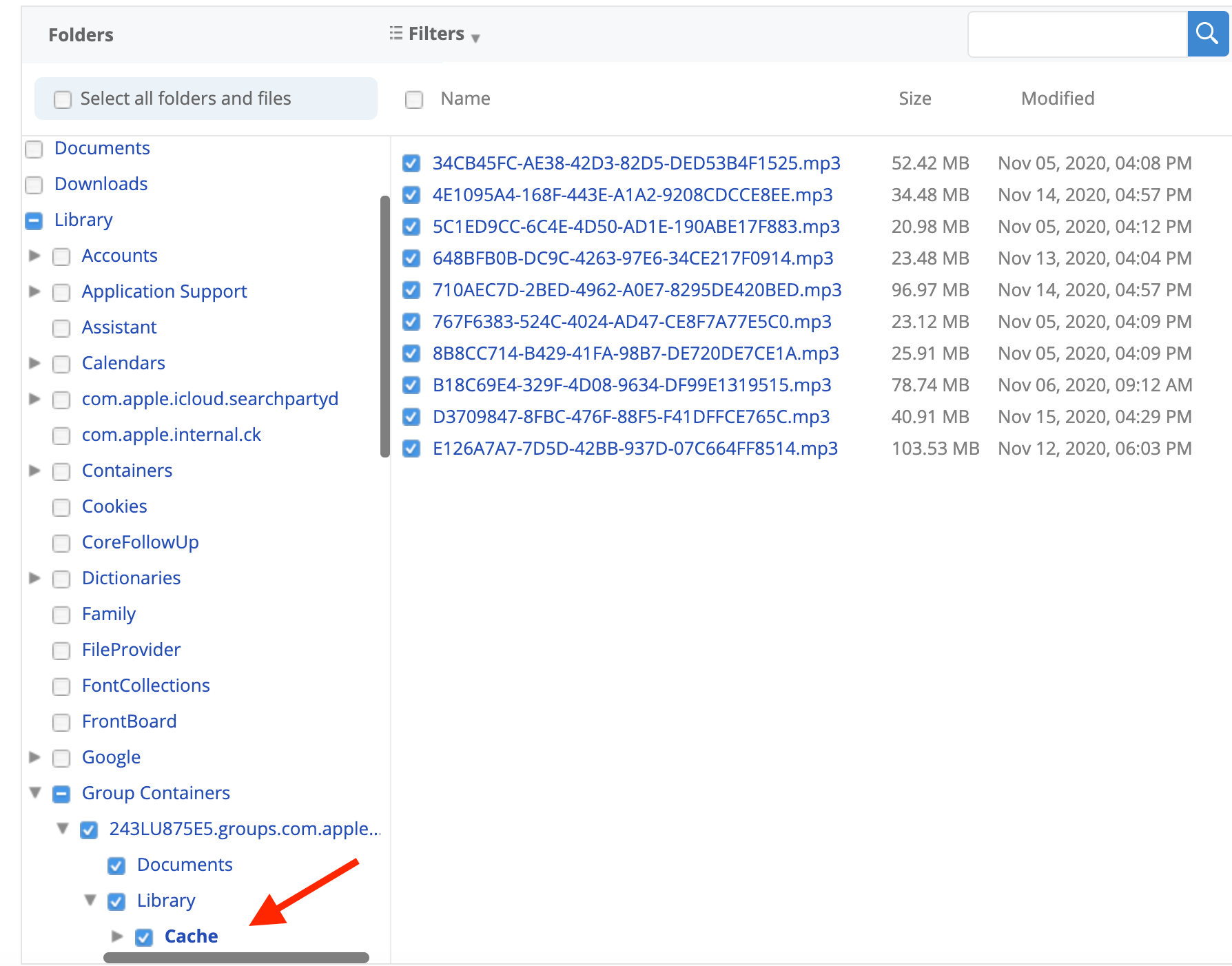This screenshot has width=1232, height=966.
Task: Expand the Cache folder arrow
Action: (x=117, y=936)
